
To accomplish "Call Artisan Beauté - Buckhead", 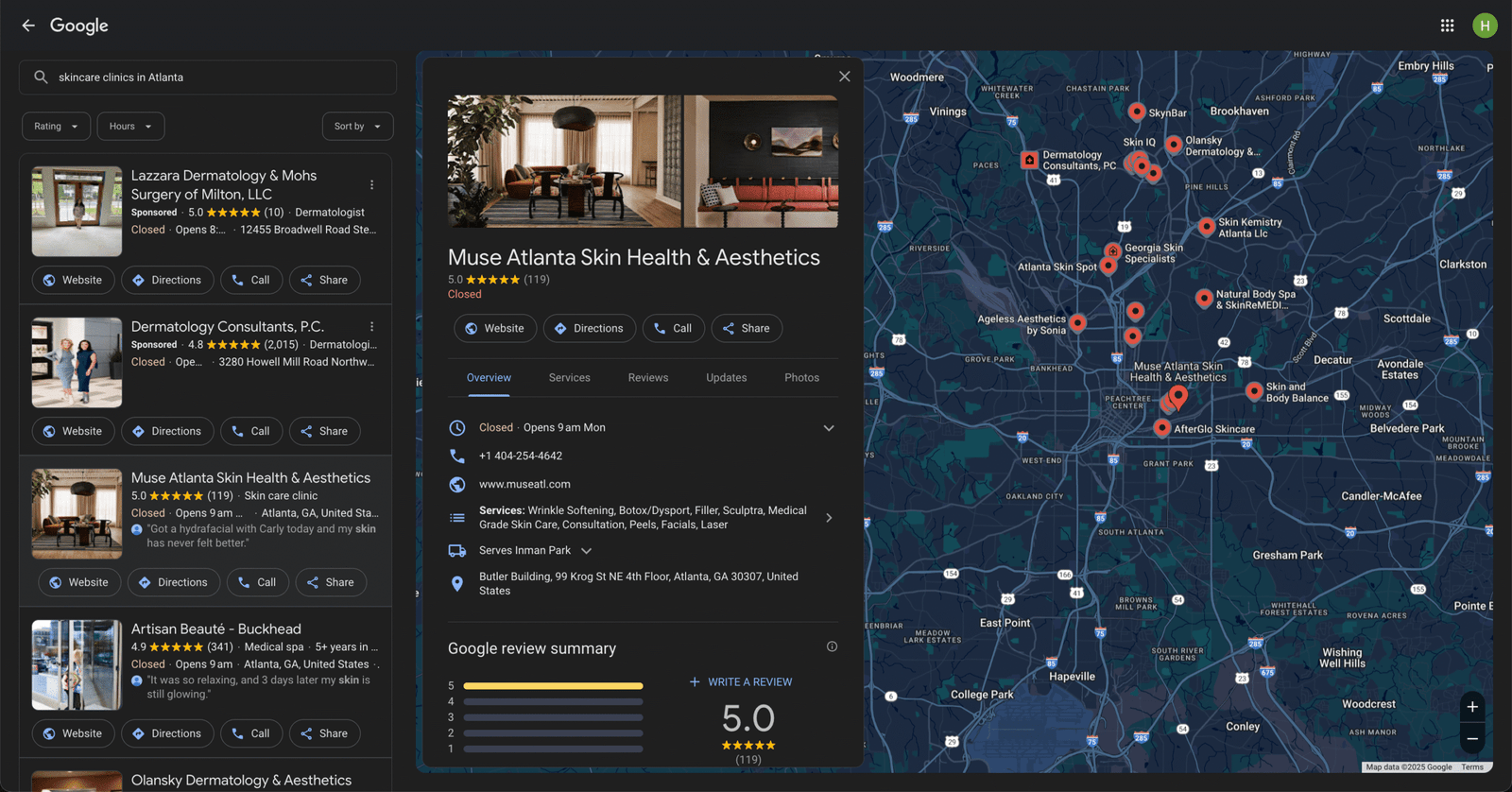I will (x=251, y=734).
